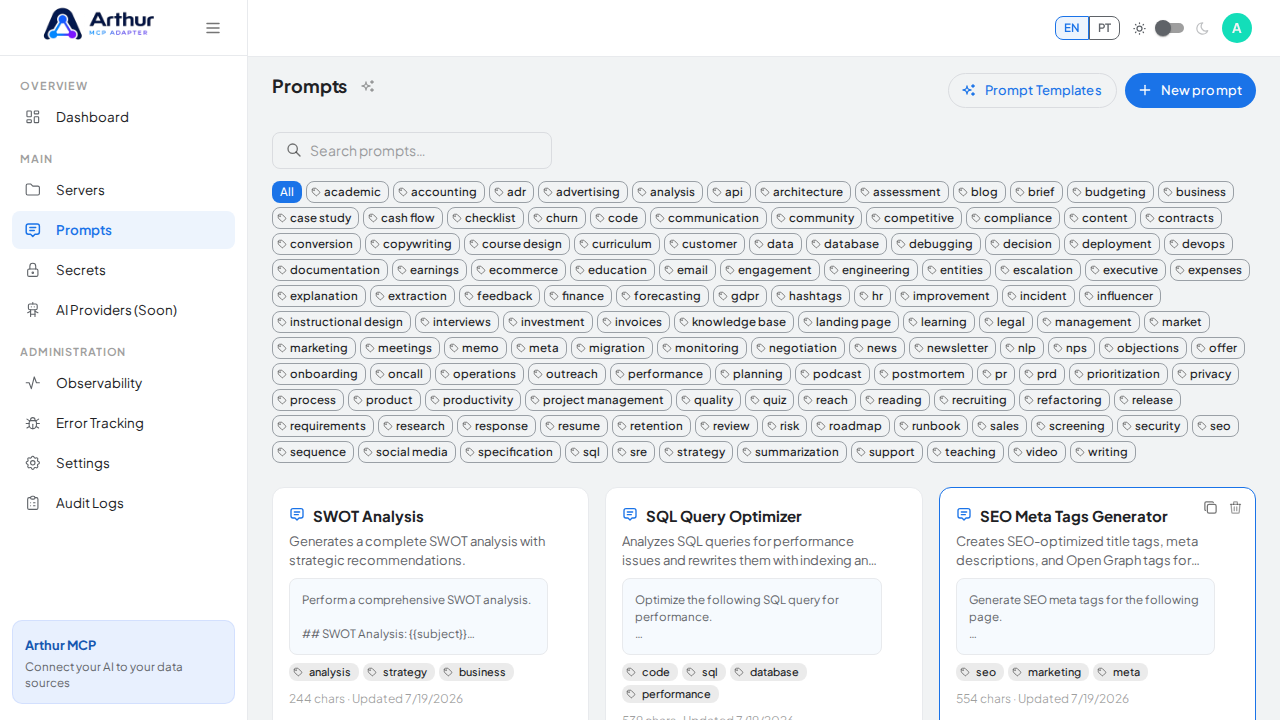This screenshot has height=720, width=1280.
Task: Filter by the accounting tag
Action: (439, 192)
